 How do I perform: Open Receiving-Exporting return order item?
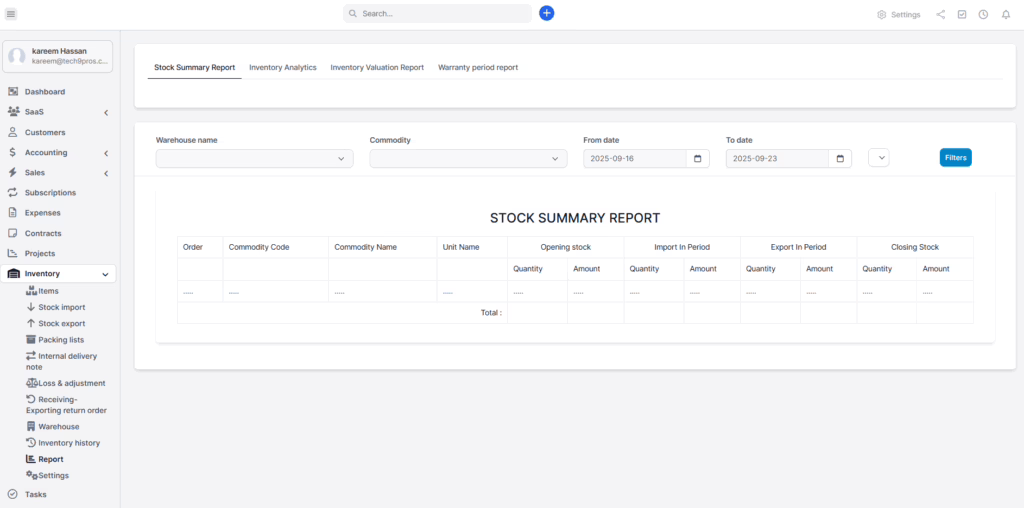point(66,405)
